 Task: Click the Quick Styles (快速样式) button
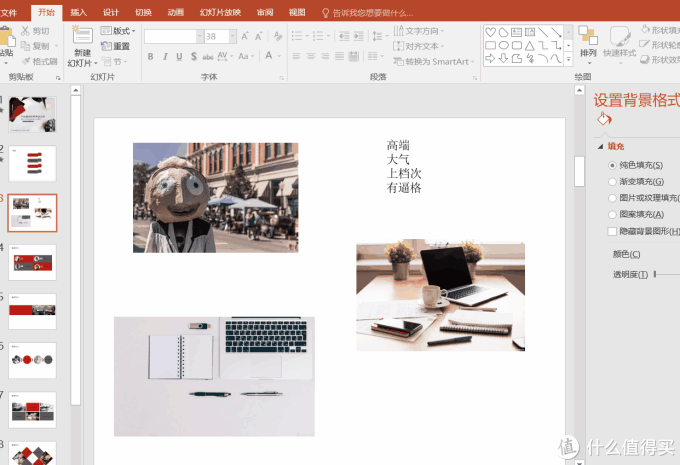620,44
